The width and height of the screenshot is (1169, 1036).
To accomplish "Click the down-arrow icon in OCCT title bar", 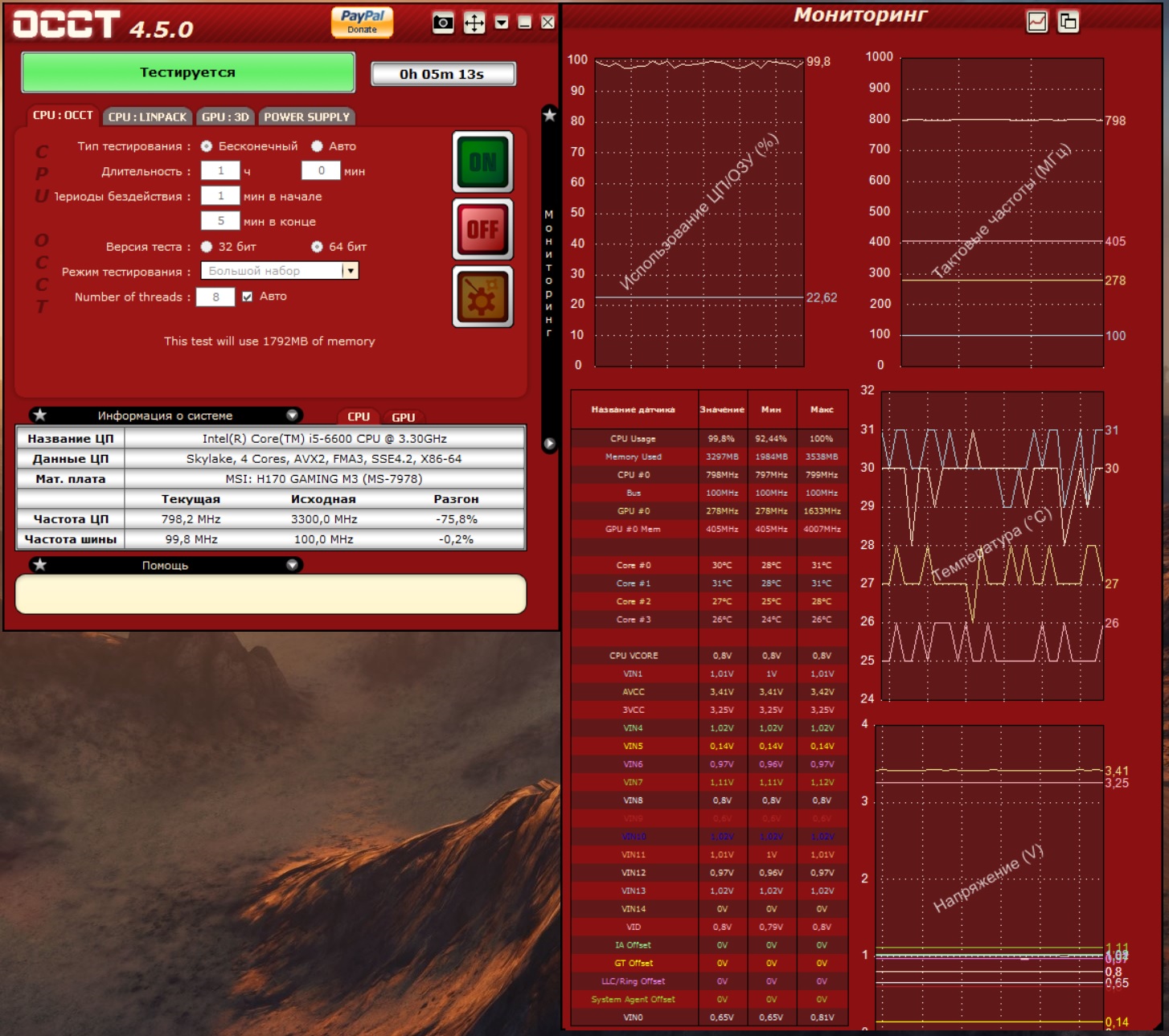I will click(x=502, y=23).
